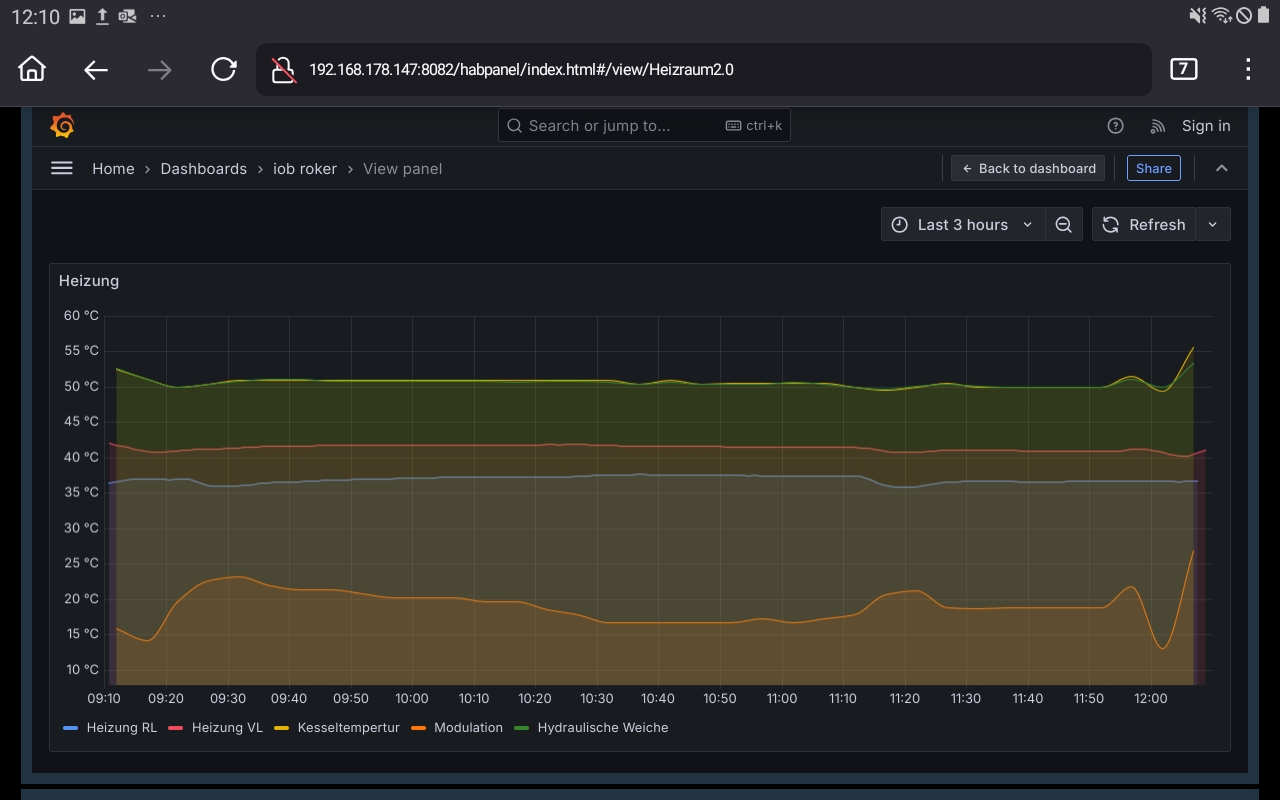Click the orange Modulation color swatch

pos(418,728)
